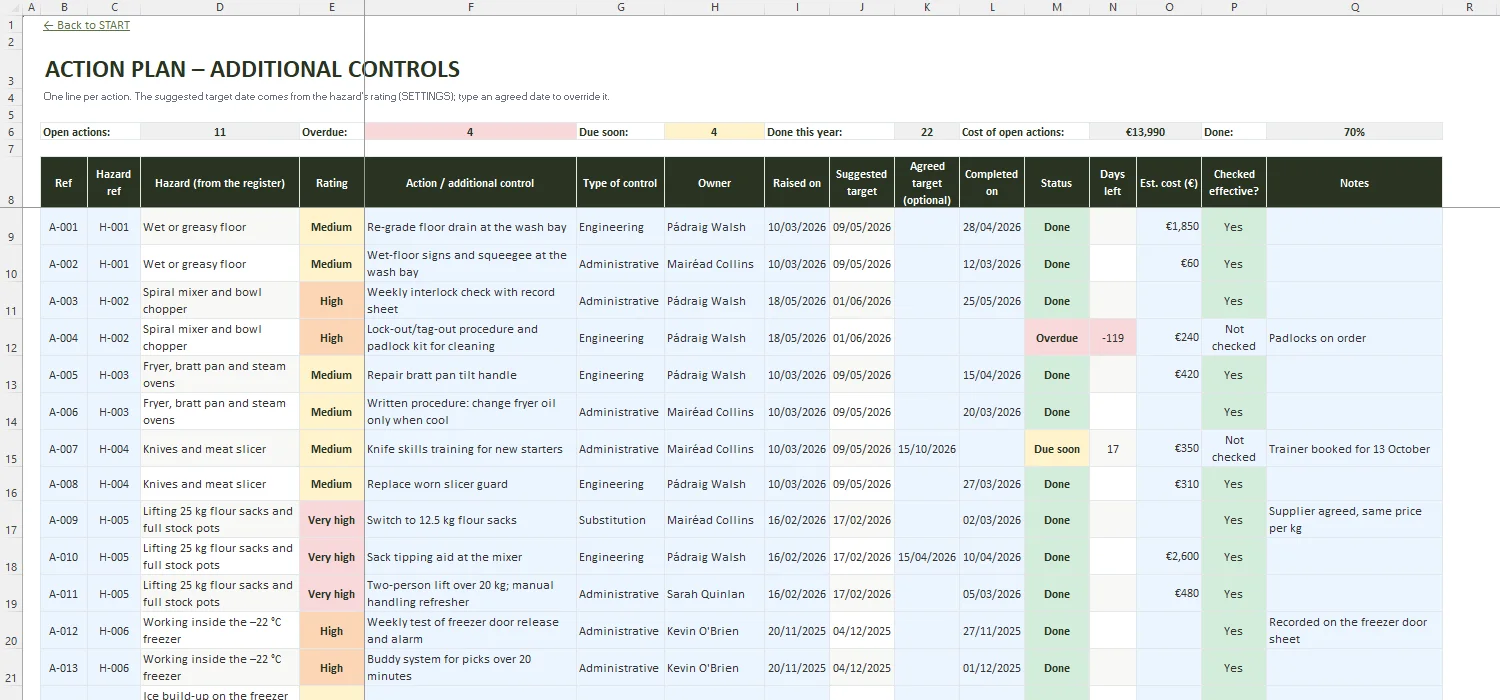Select the Done this year value 22
The width and height of the screenshot is (1500, 700).
pyautogui.click(x=927, y=132)
